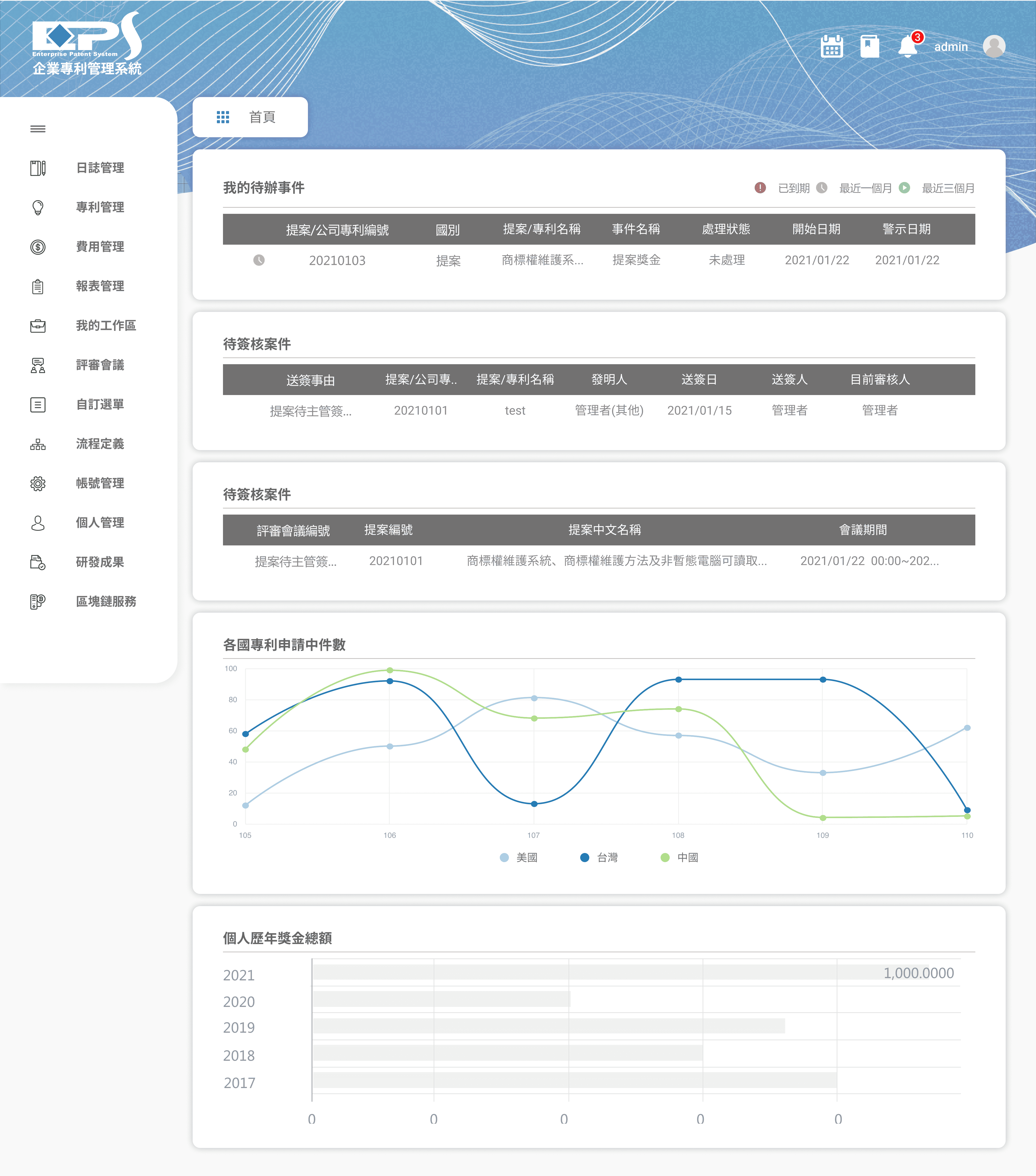
Task: Collapse sidebar with hamburger menu icon
Action: click(38, 128)
